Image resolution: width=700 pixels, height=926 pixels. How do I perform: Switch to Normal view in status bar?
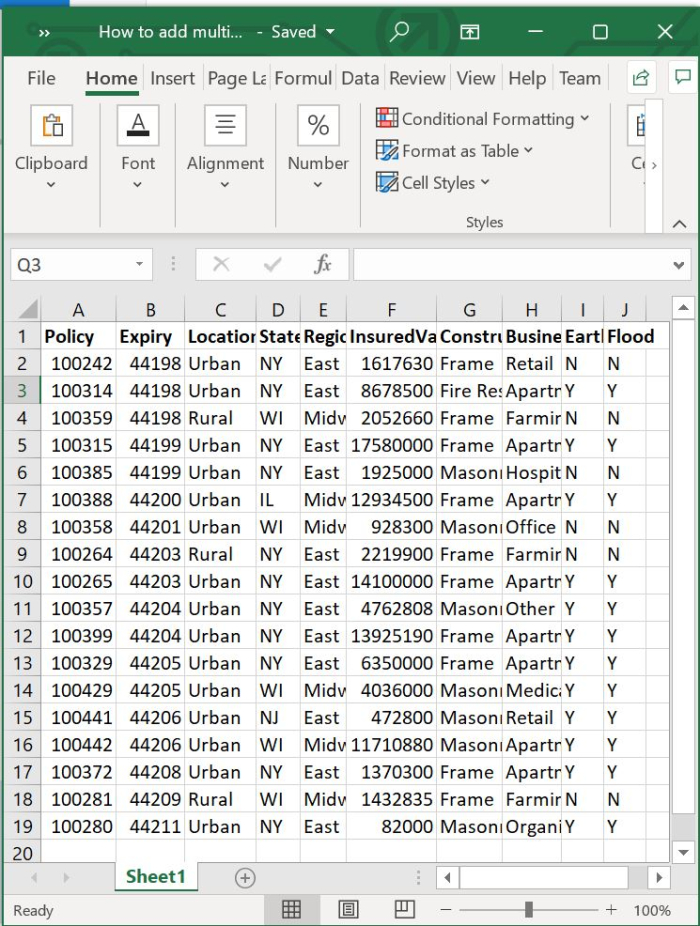(x=291, y=909)
